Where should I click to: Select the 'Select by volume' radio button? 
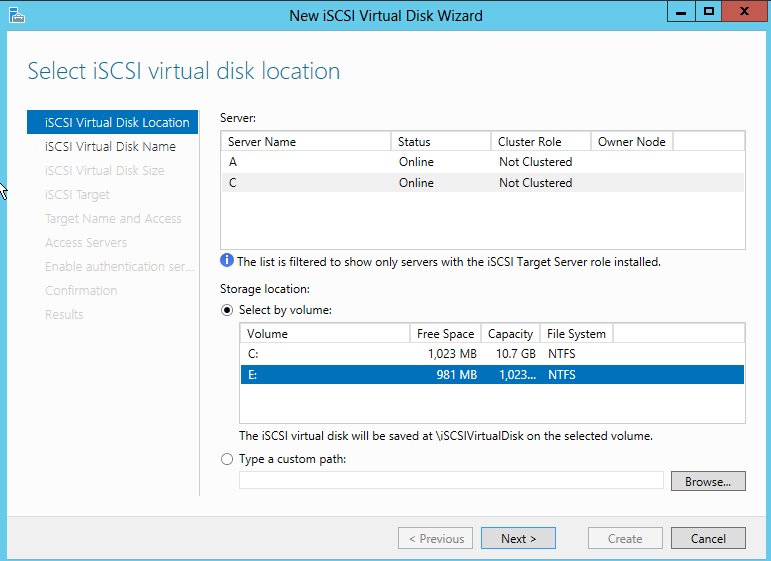[227, 310]
